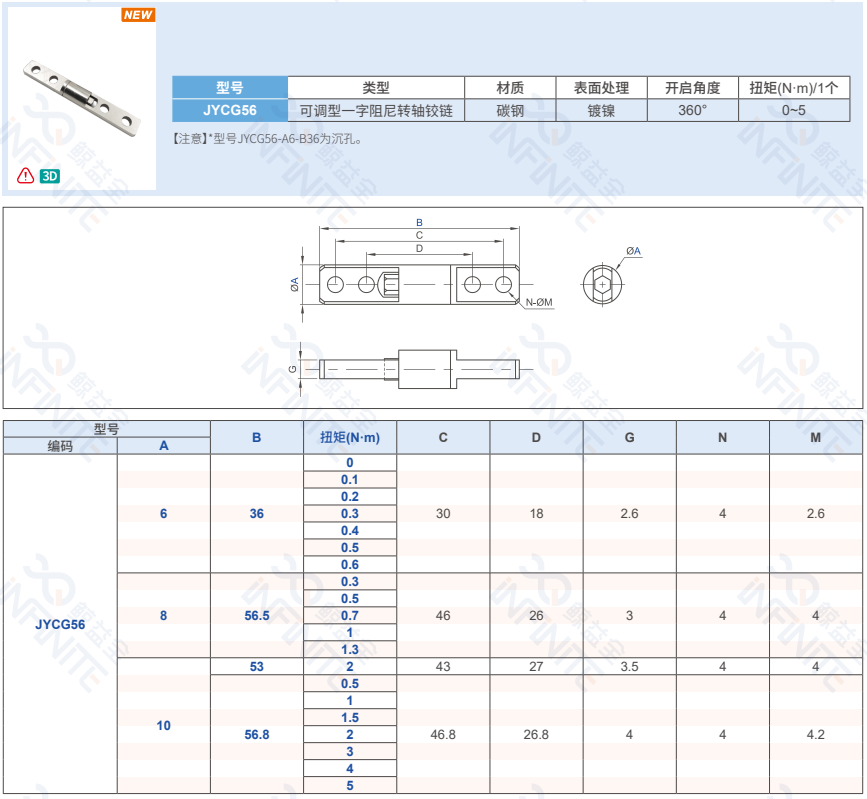
Task: Click the hexagonal end-view diagram of the hinge
Action: tap(603, 284)
